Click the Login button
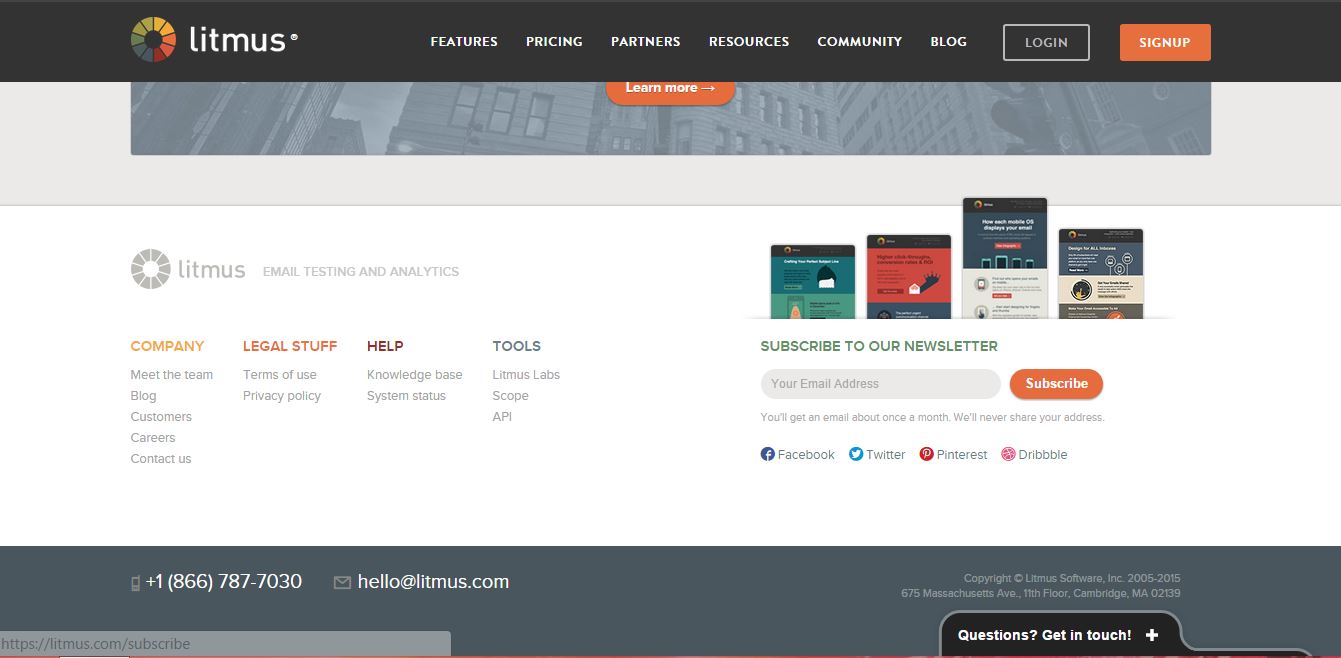 [1046, 42]
